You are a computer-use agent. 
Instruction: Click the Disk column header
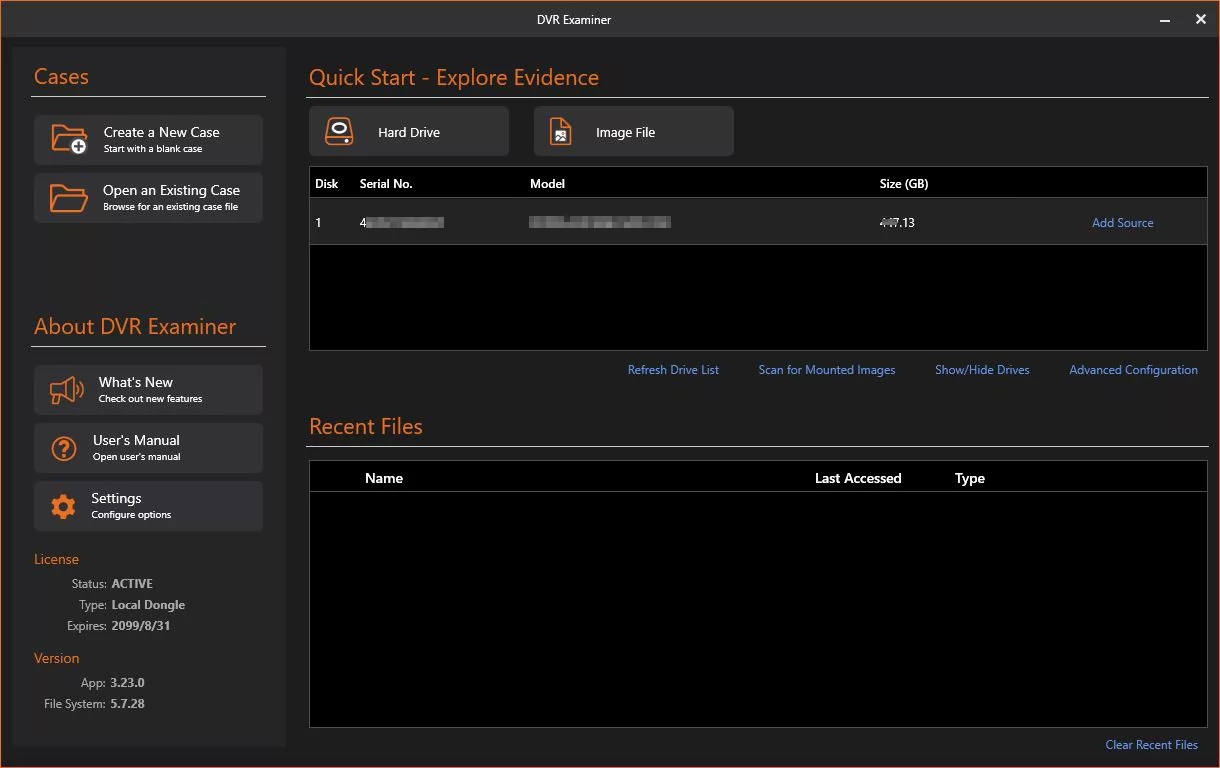click(x=327, y=184)
